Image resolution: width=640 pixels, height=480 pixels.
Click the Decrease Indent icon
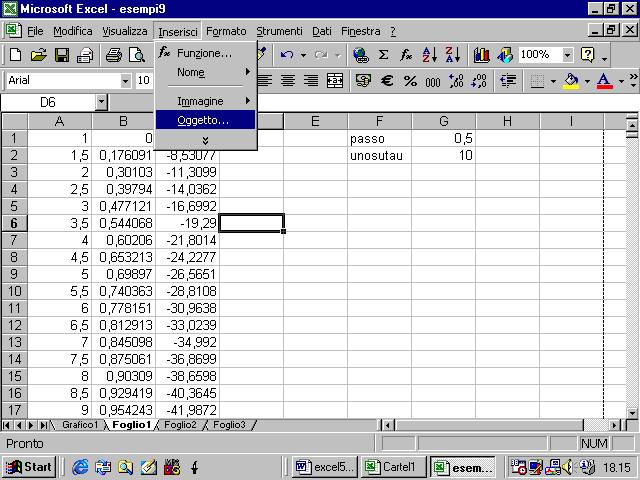508,80
